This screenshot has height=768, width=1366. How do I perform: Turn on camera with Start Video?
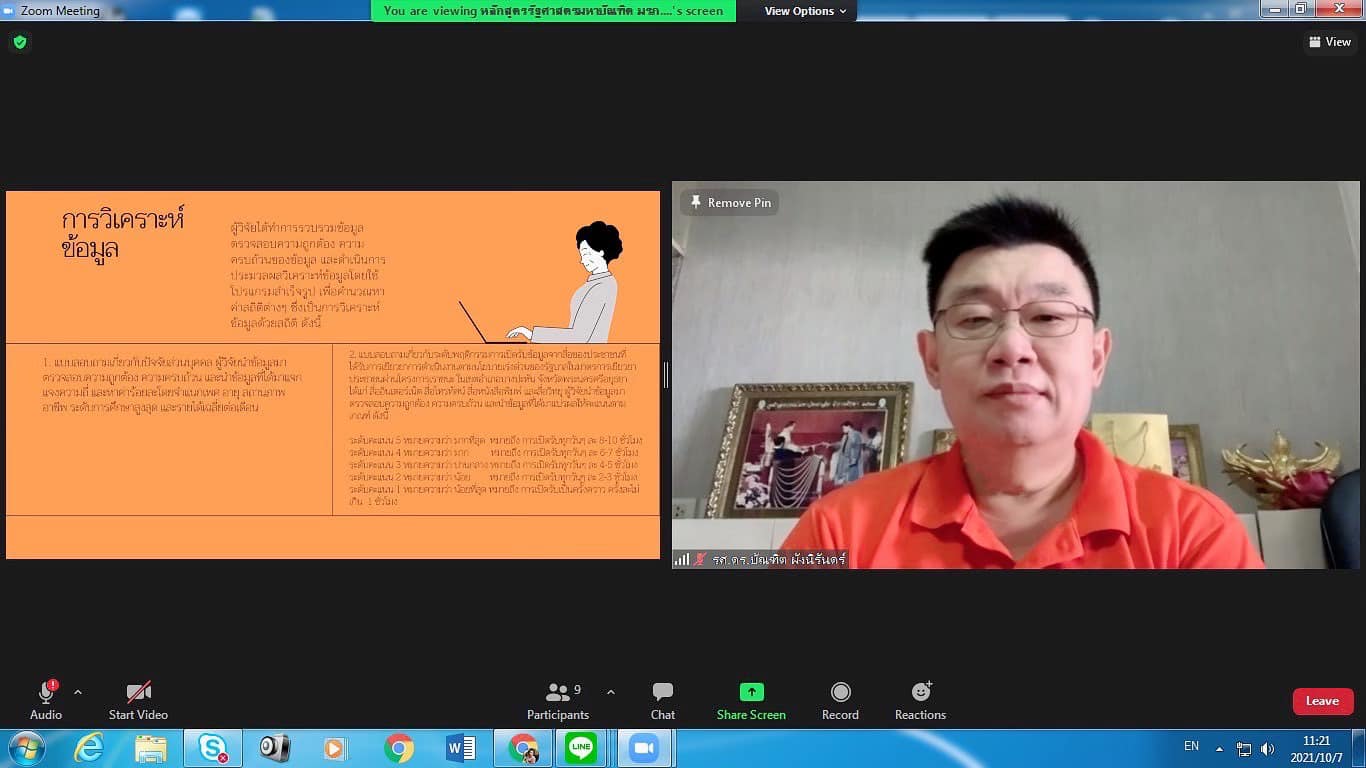(138, 693)
